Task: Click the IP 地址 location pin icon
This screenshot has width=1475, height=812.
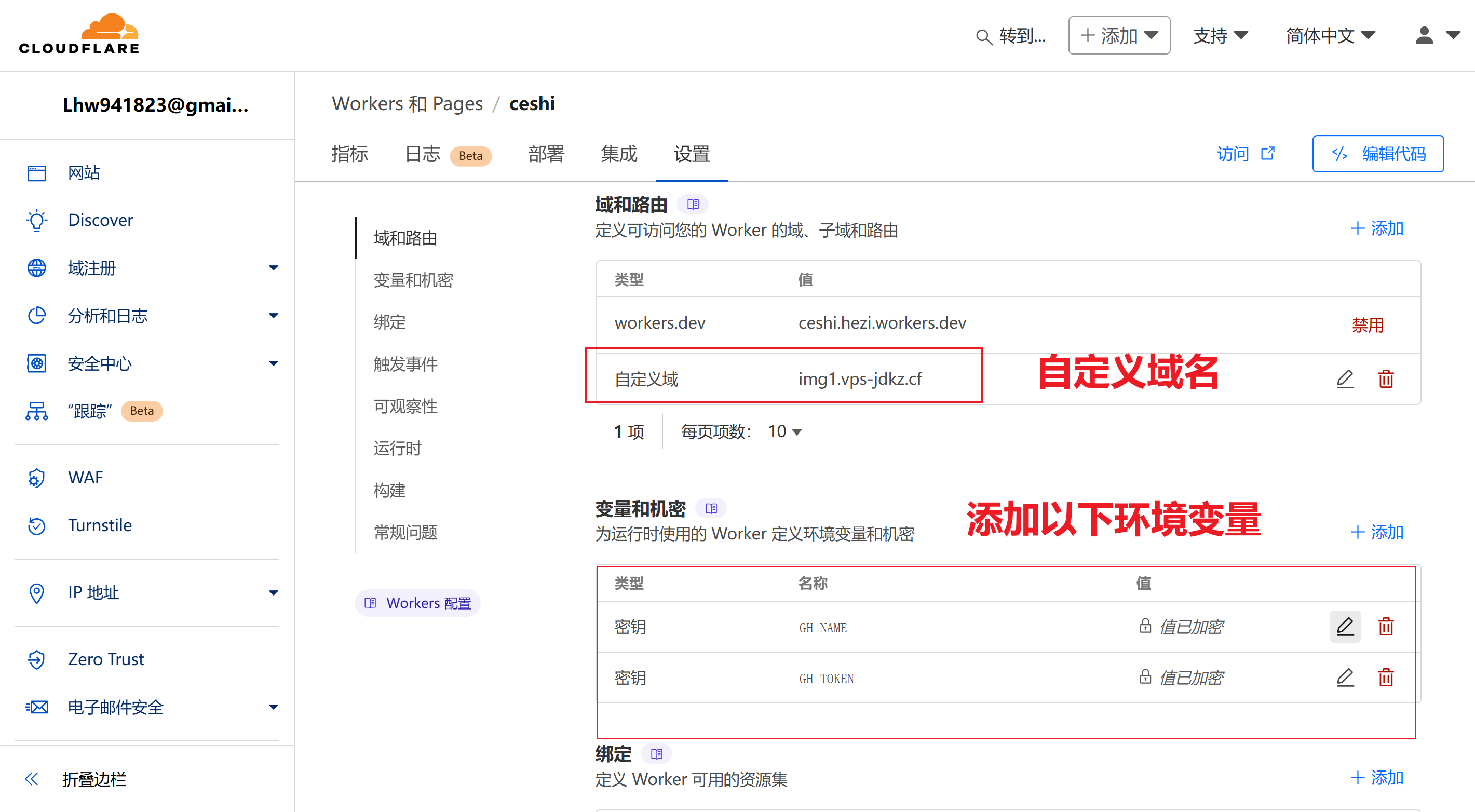Action: 37,593
